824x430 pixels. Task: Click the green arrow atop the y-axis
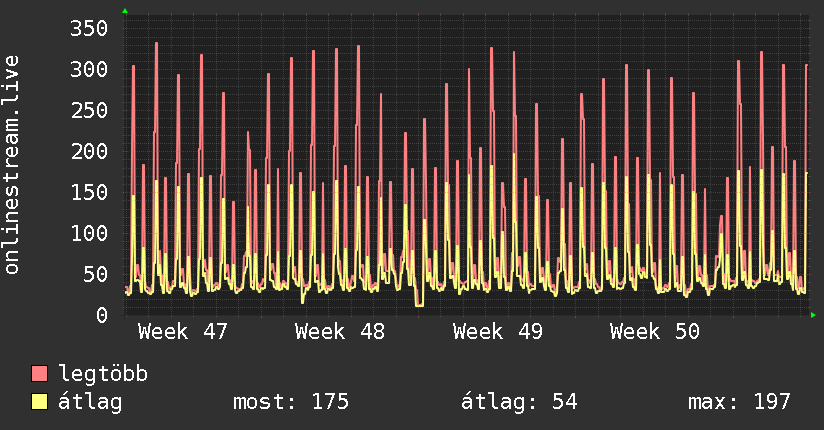coord(125,11)
